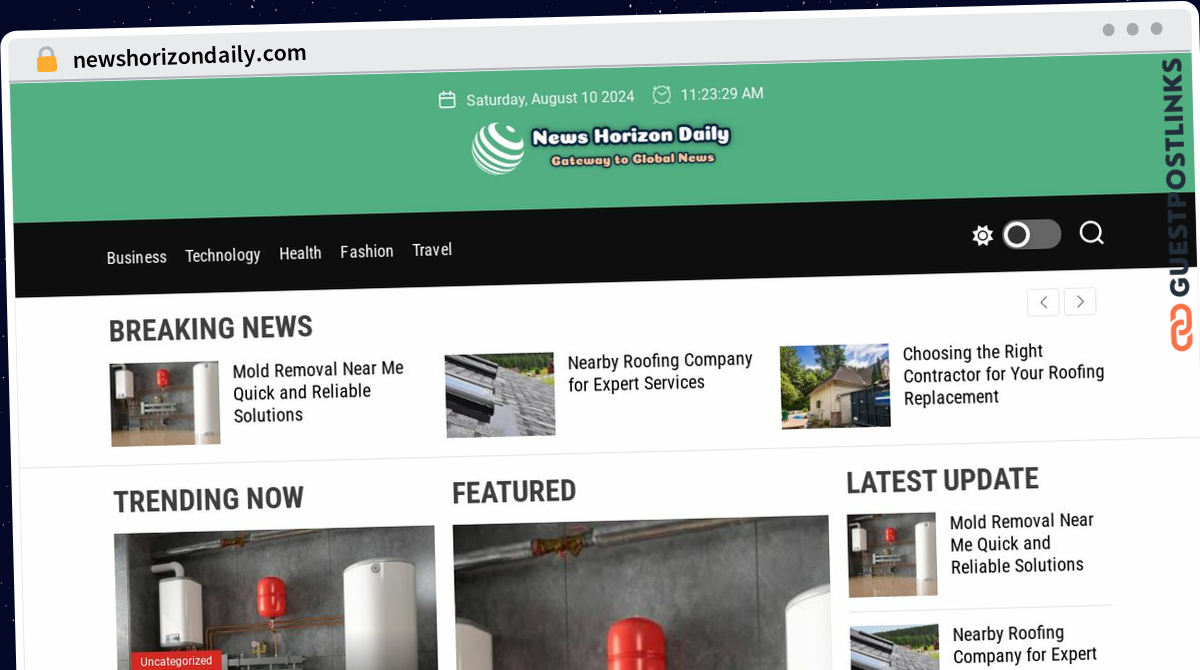Click breaking news house with dumpster thumbnail
Viewport: 1200px width, 670px height.
[835, 386]
